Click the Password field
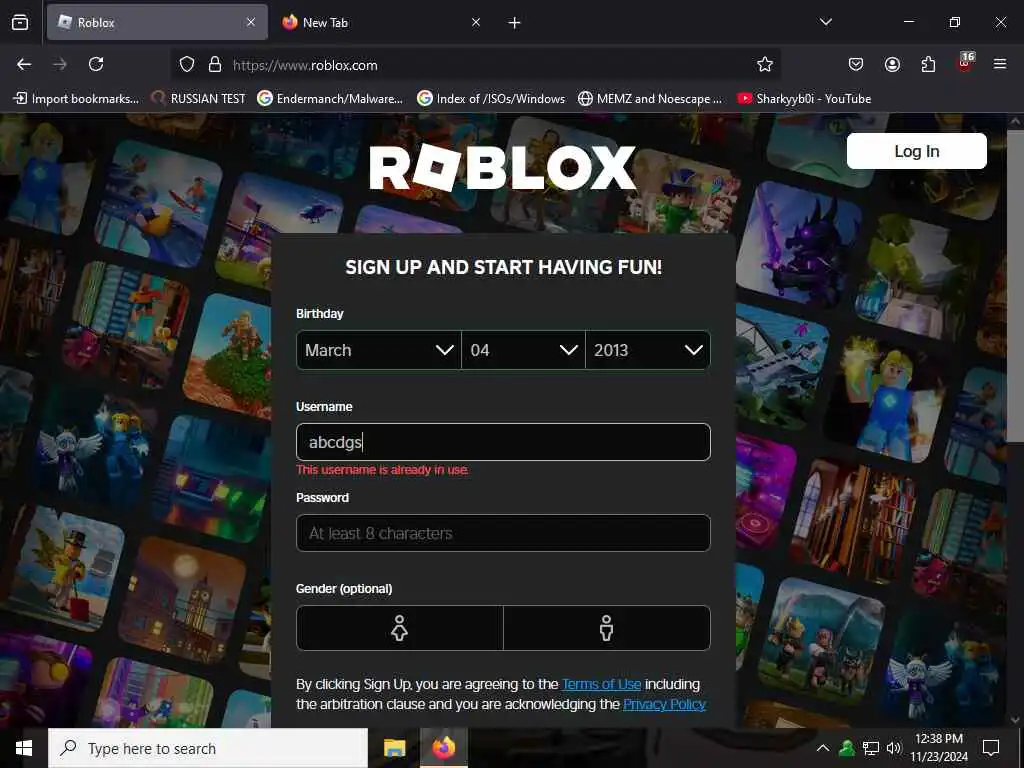The width and height of the screenshot is (1024, 768). [503, 533]
